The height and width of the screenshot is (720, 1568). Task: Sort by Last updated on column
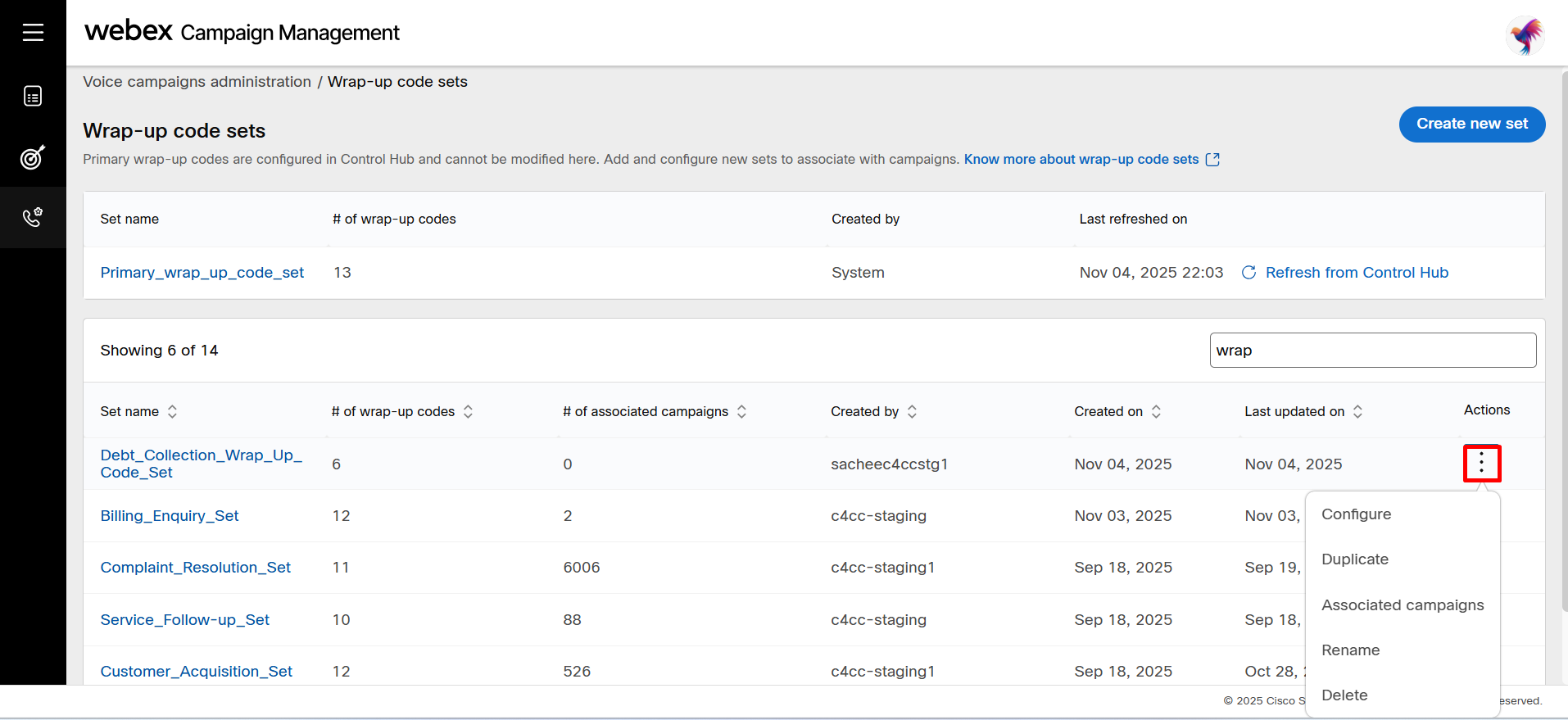[1357, 412]
